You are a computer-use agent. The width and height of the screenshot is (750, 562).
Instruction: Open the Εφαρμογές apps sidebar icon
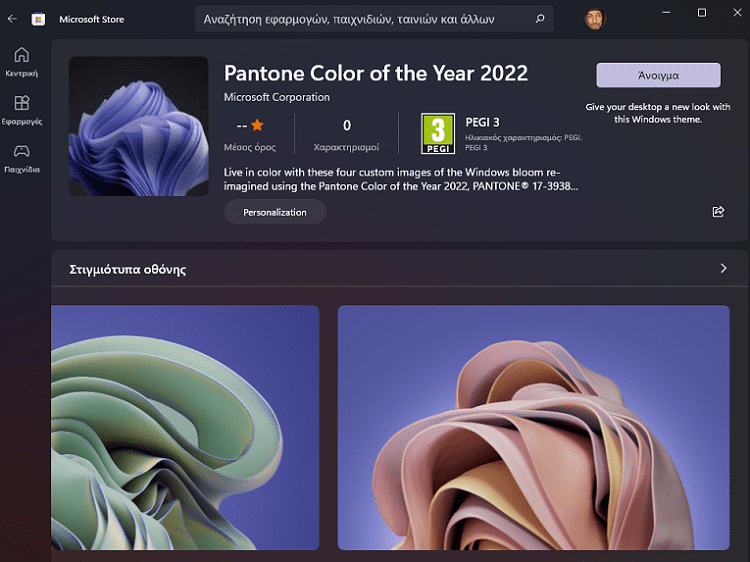pyautogui.click(x=22, y=110)
